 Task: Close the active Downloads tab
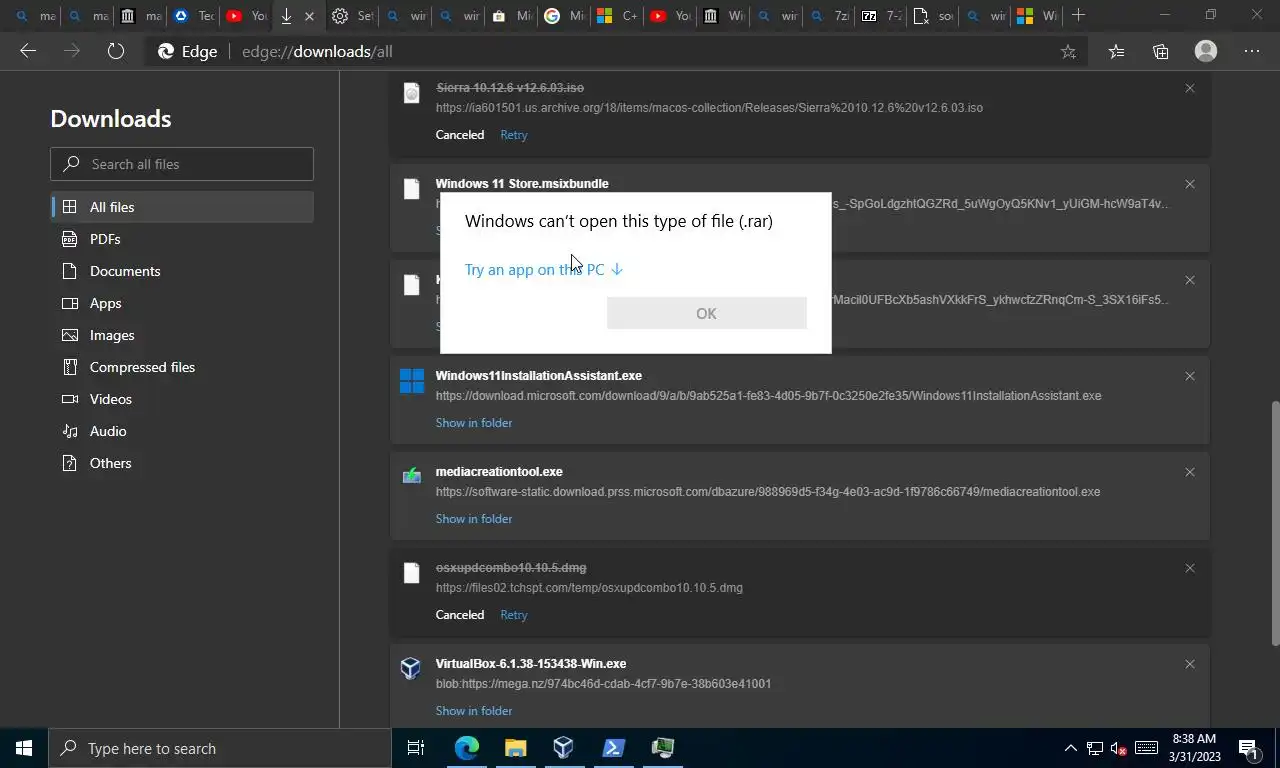point(309,16)
